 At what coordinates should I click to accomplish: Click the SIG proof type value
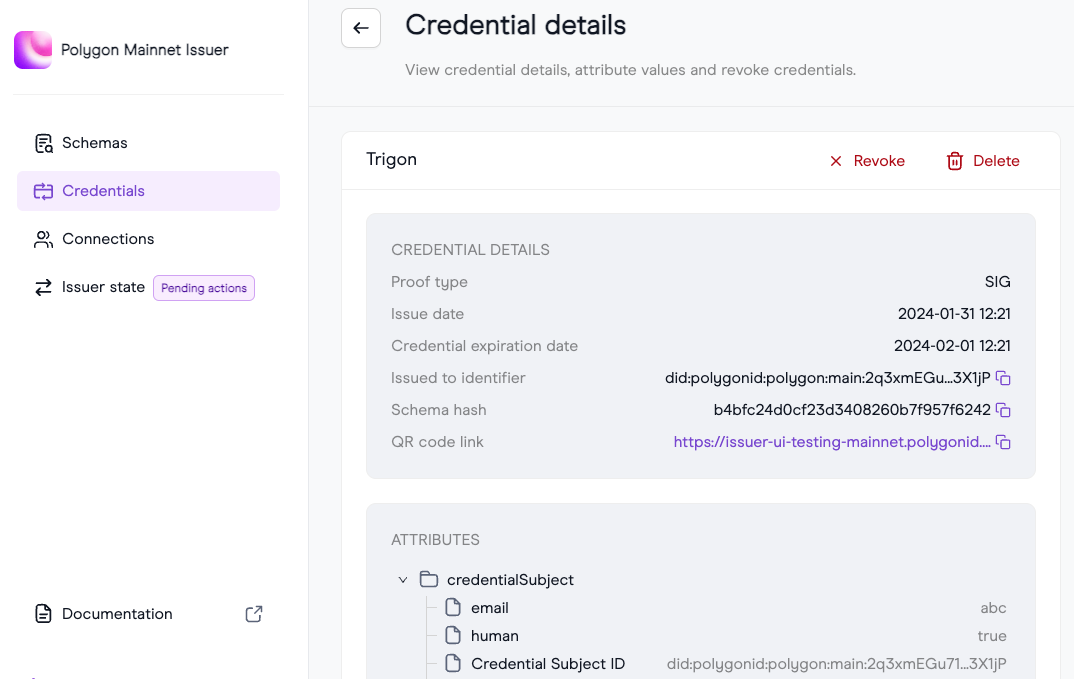[x=997, y=282]
